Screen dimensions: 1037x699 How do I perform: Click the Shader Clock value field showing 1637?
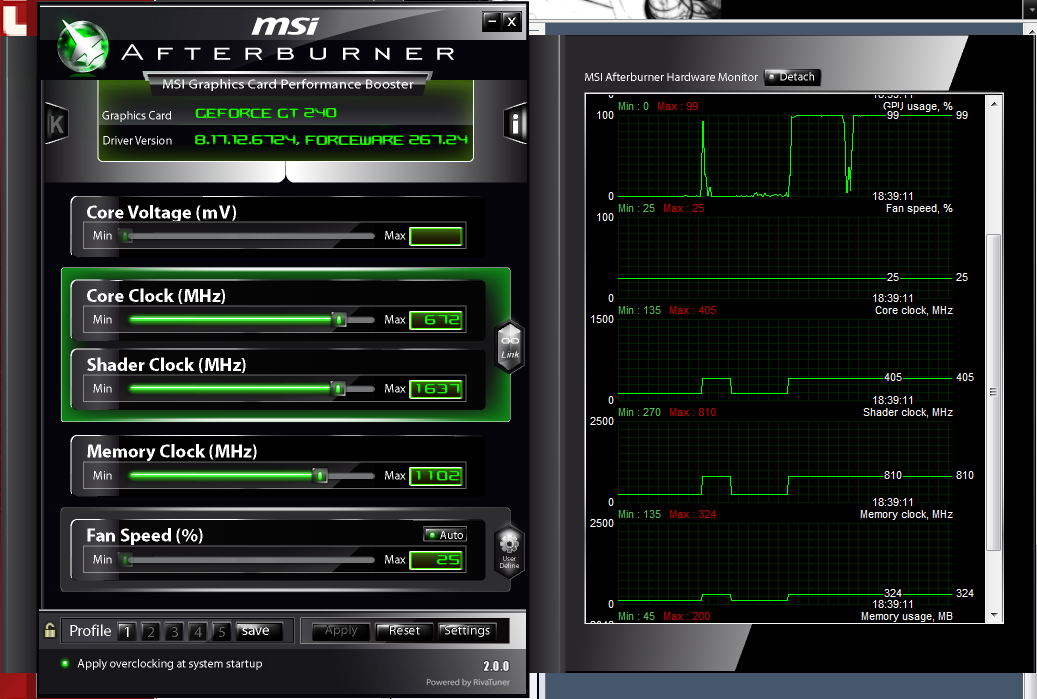coord(436,389)
